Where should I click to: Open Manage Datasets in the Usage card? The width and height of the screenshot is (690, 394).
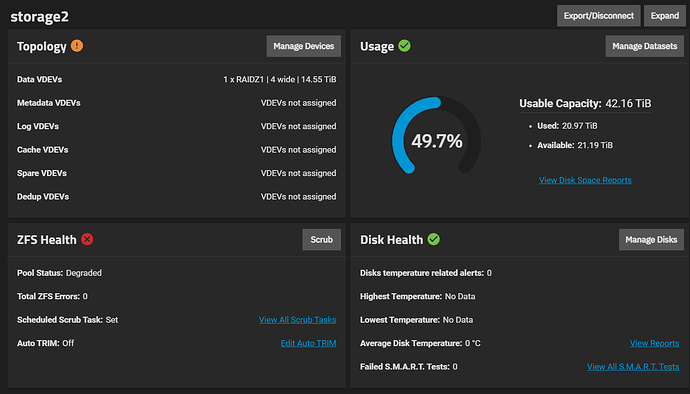645,46
